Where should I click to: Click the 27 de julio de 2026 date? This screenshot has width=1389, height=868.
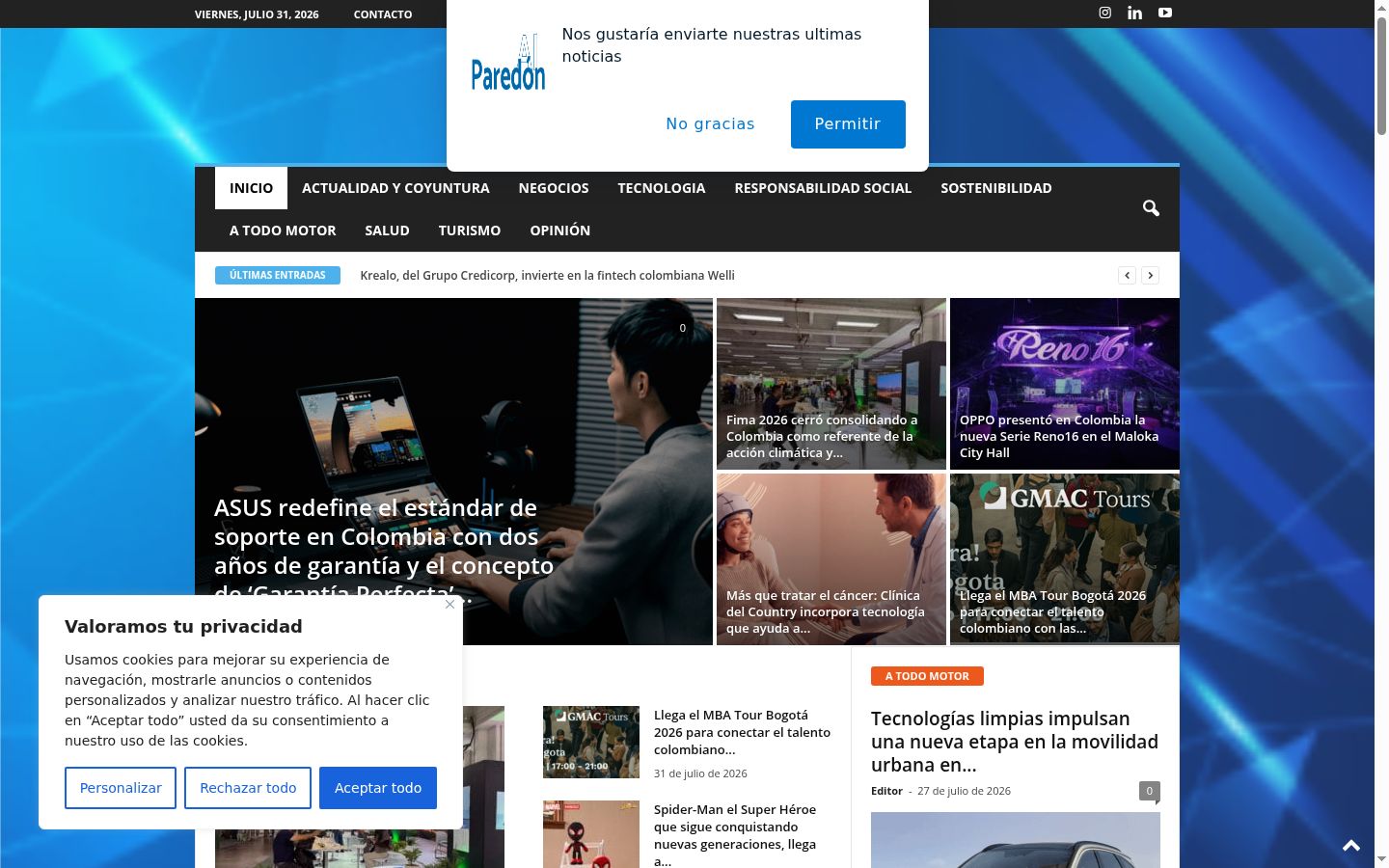[964, 791]
